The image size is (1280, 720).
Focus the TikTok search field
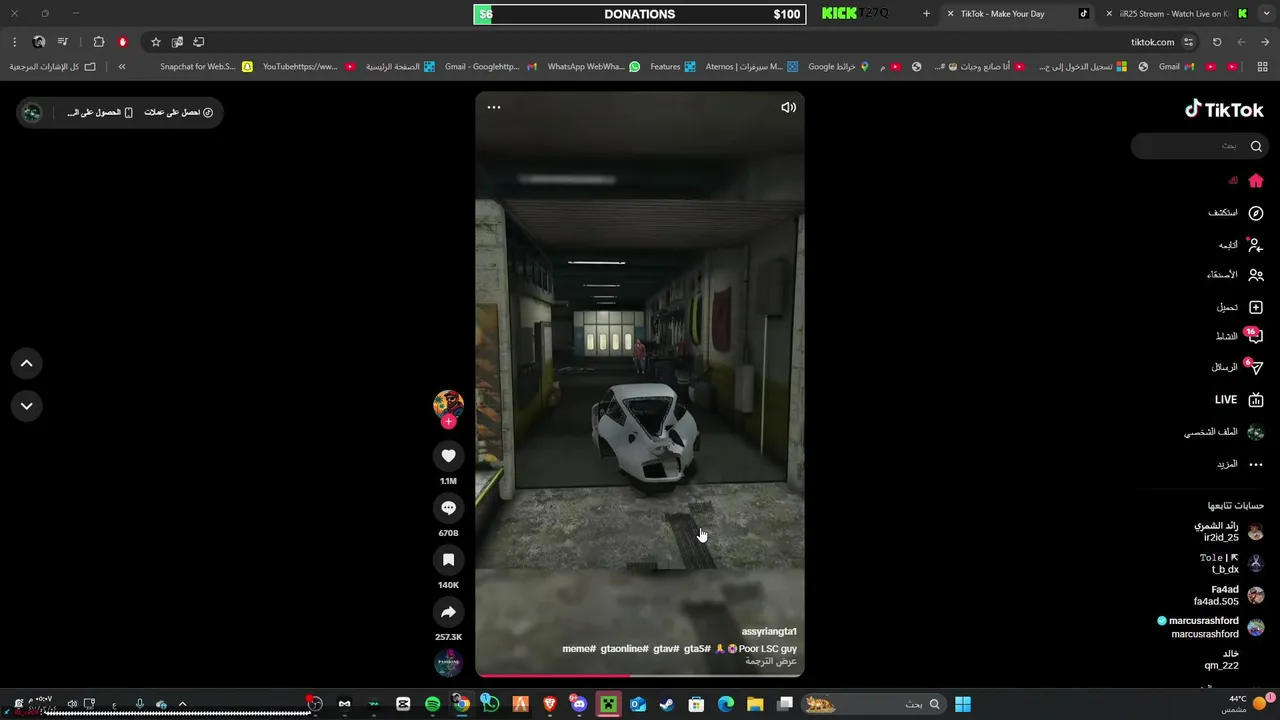(1200, 146)
